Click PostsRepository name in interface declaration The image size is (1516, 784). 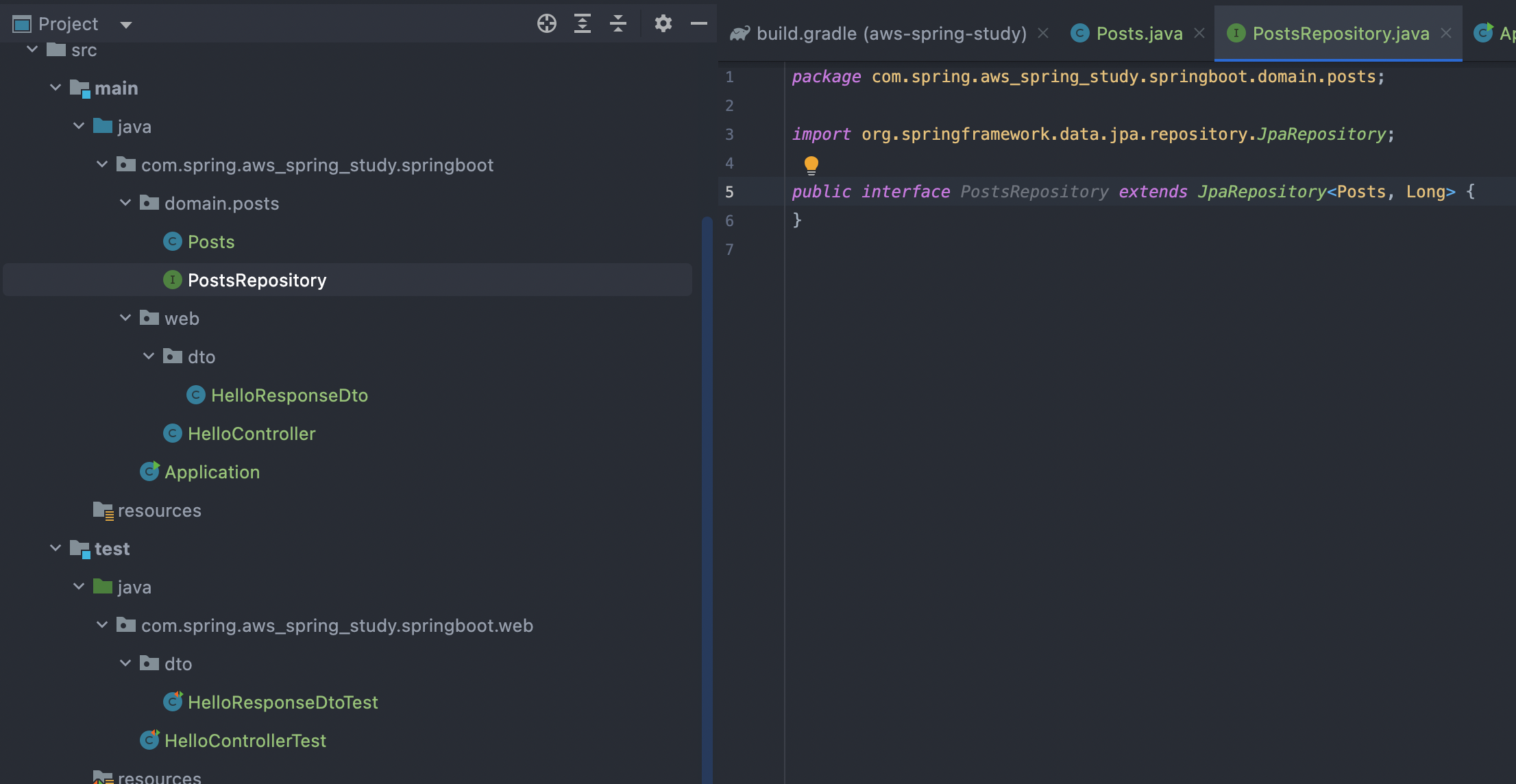click(1034, 192)
